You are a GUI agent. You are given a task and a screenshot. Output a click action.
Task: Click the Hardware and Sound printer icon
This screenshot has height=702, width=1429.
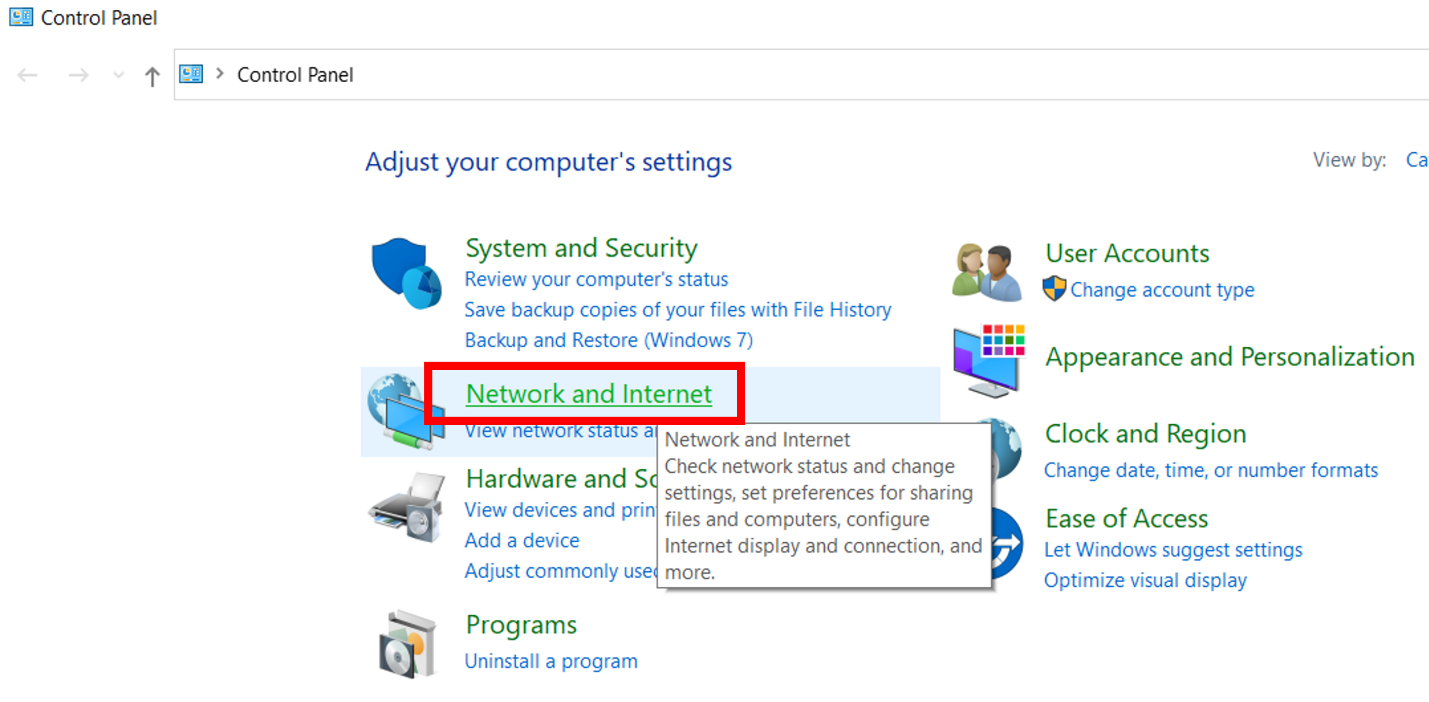pos(406,508)
